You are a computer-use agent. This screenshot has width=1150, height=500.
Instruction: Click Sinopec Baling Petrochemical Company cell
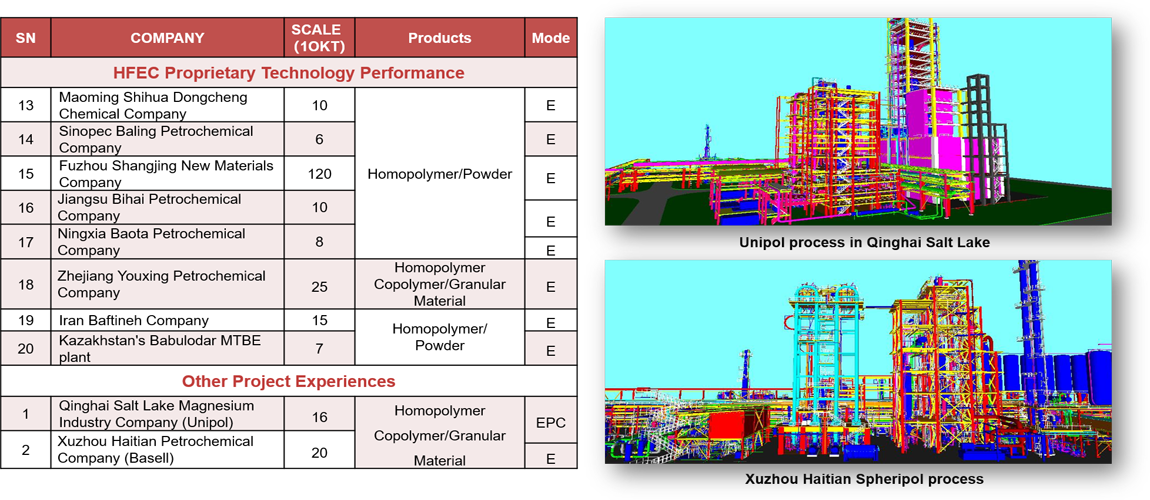(167, 139)
